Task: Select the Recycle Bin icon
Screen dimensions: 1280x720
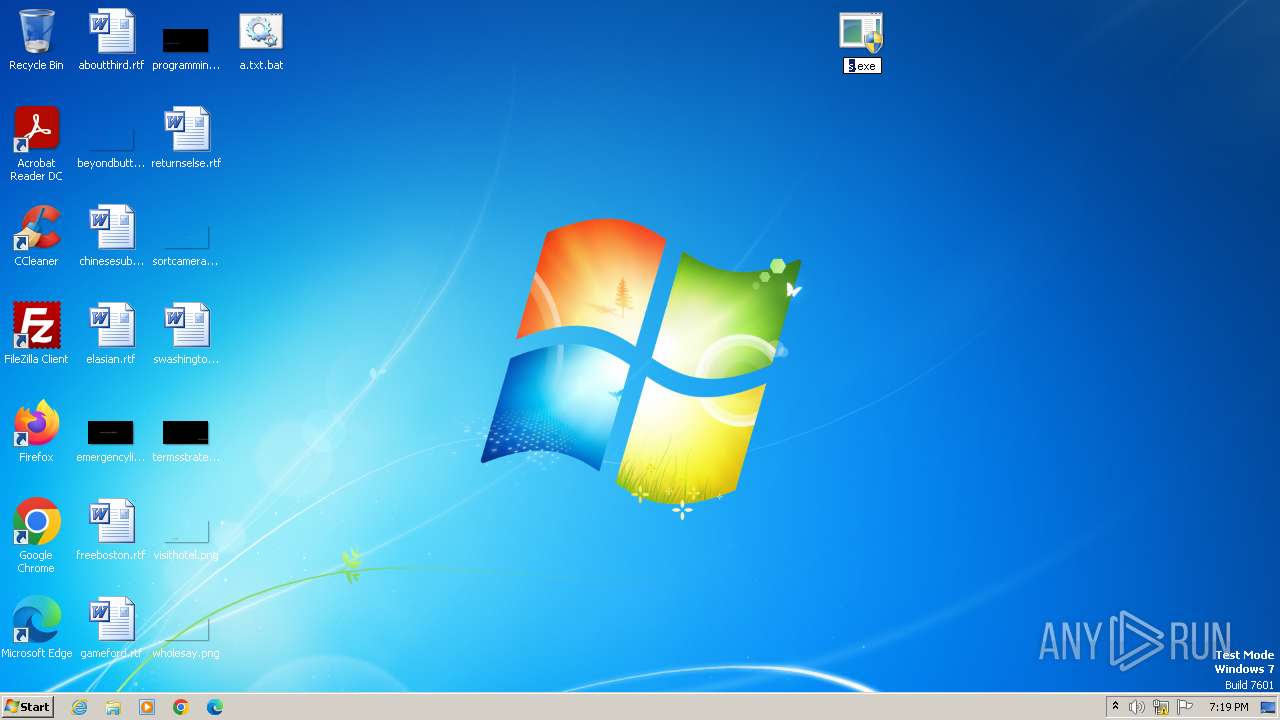Action: [36, 32]
